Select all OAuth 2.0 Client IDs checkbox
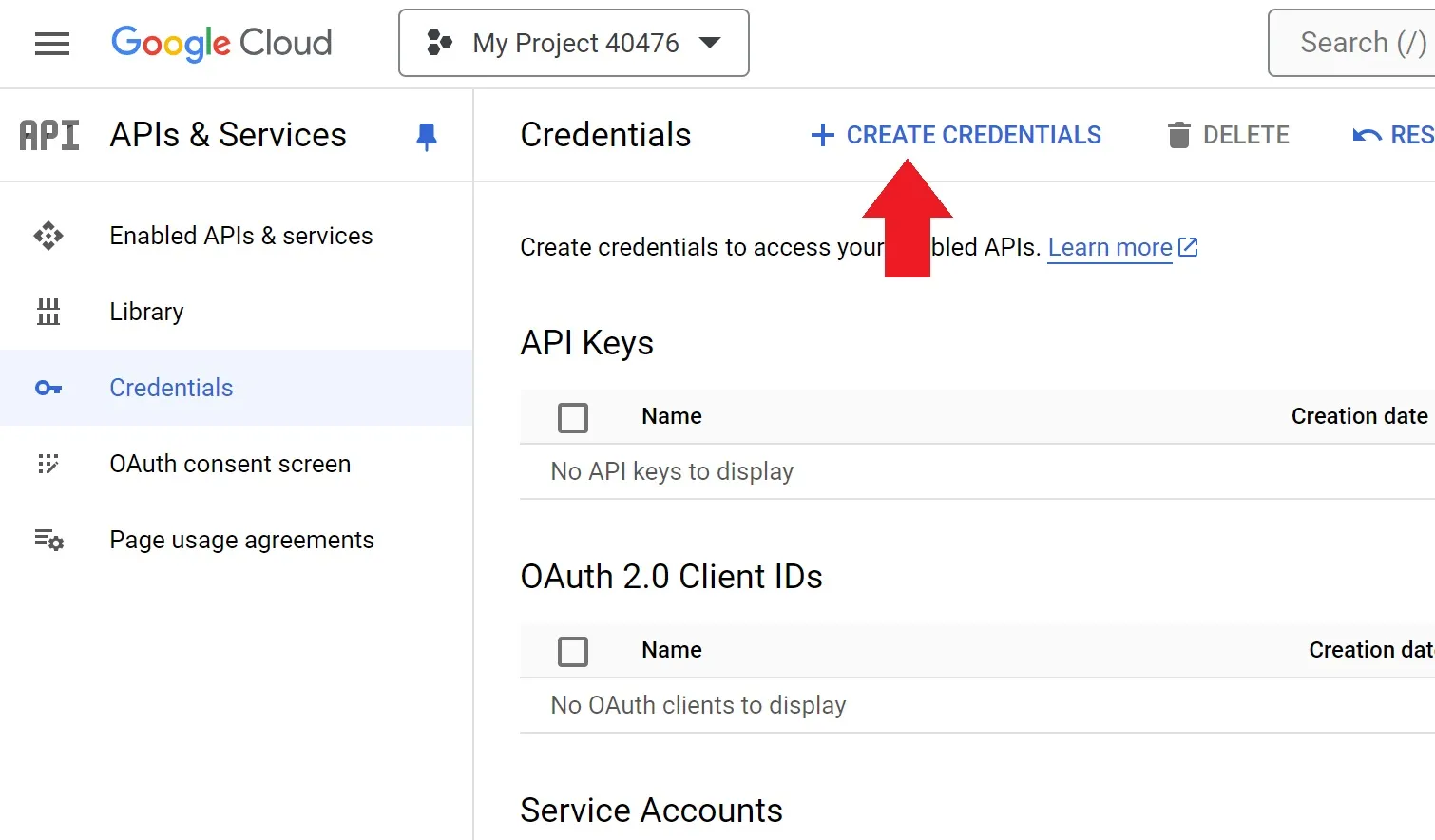1435x840 pixels. [573, 651]
